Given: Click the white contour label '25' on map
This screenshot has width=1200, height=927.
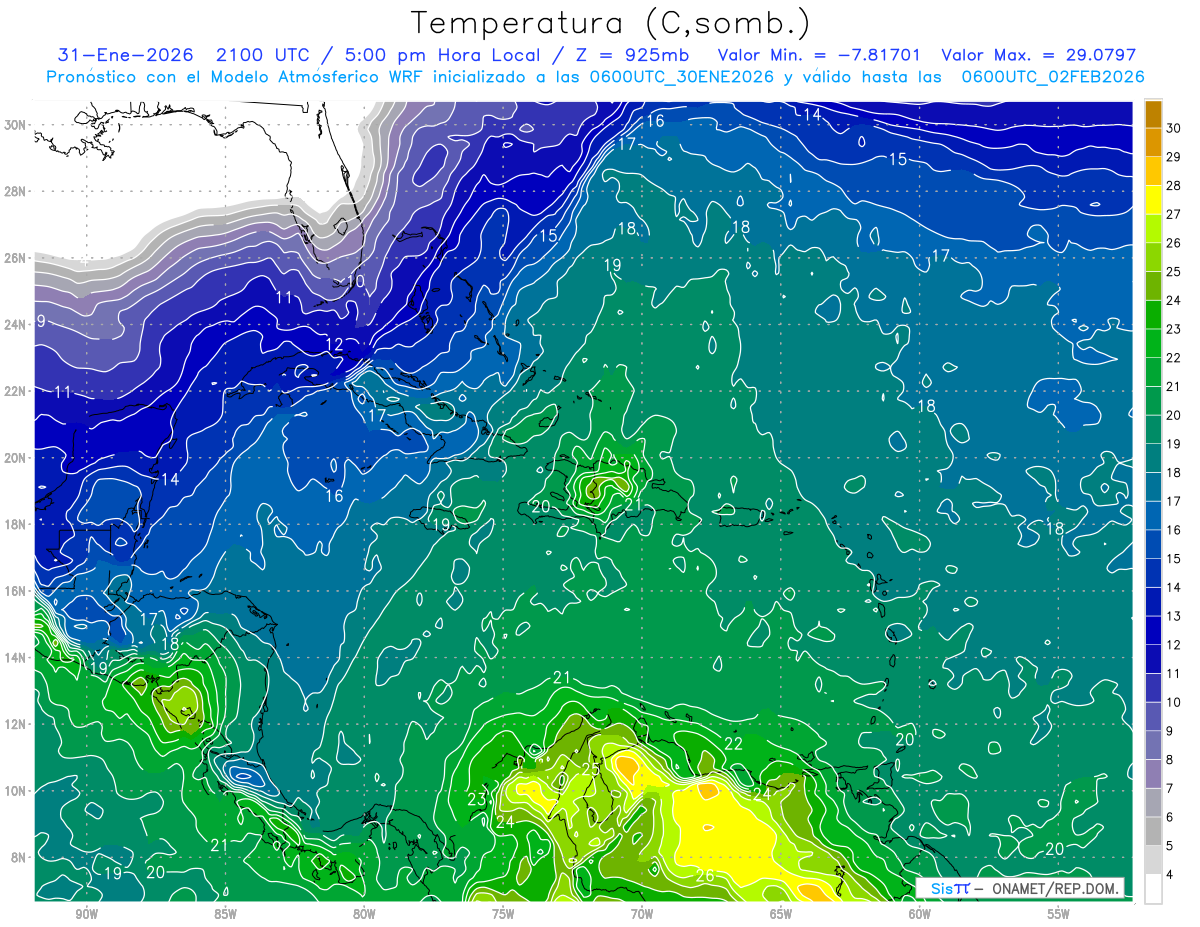Looking at the screenshot, I should click(x=591, y=769).
